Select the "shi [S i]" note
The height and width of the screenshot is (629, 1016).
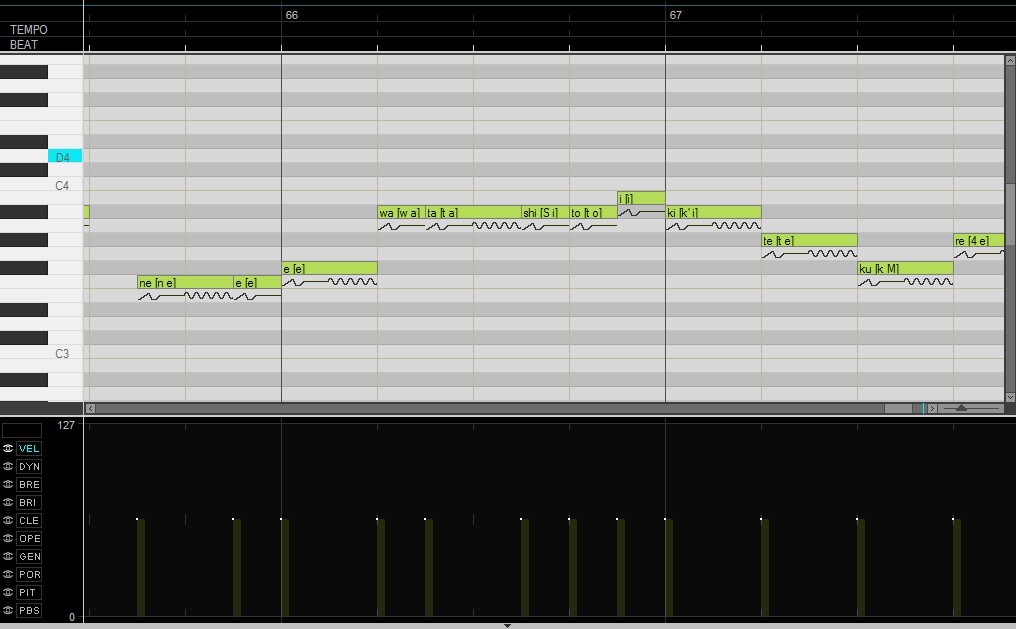pyautogui.click(x=545, y=212)
